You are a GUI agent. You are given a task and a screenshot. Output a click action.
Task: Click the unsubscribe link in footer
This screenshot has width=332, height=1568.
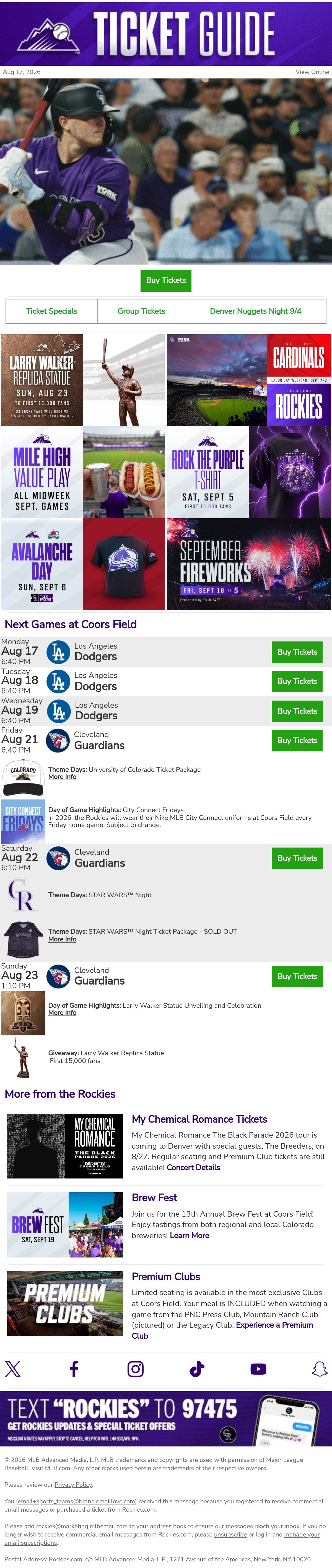pos(230,1535)
